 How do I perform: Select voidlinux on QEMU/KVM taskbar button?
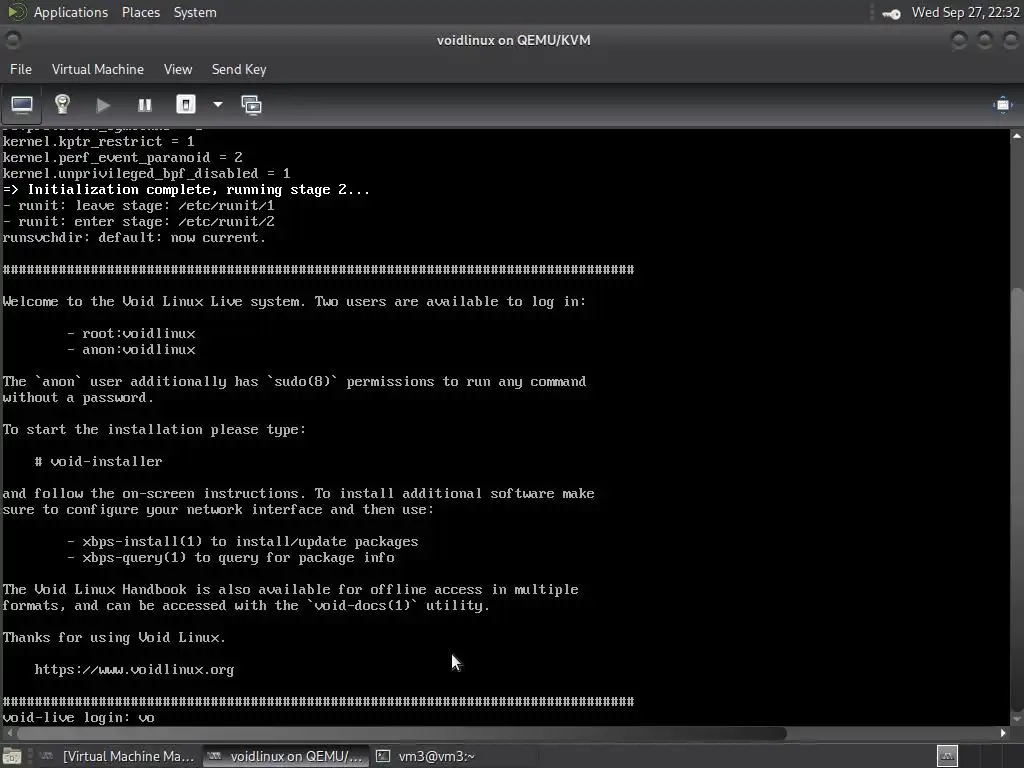coord(285,756)
